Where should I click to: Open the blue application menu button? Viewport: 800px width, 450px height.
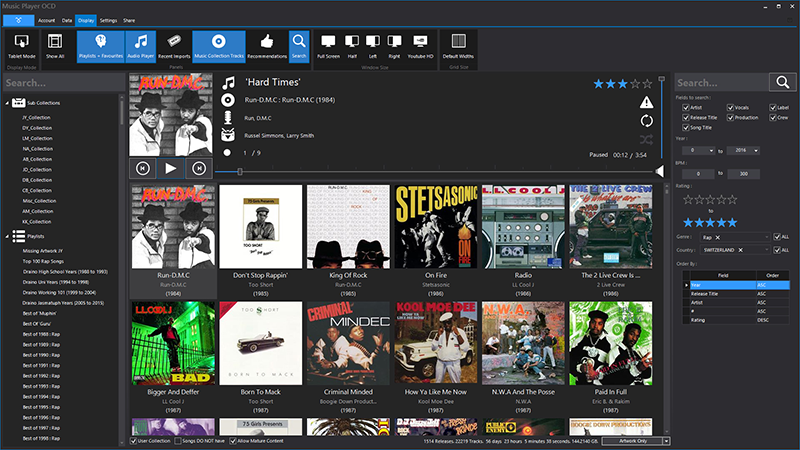point(18,20)
